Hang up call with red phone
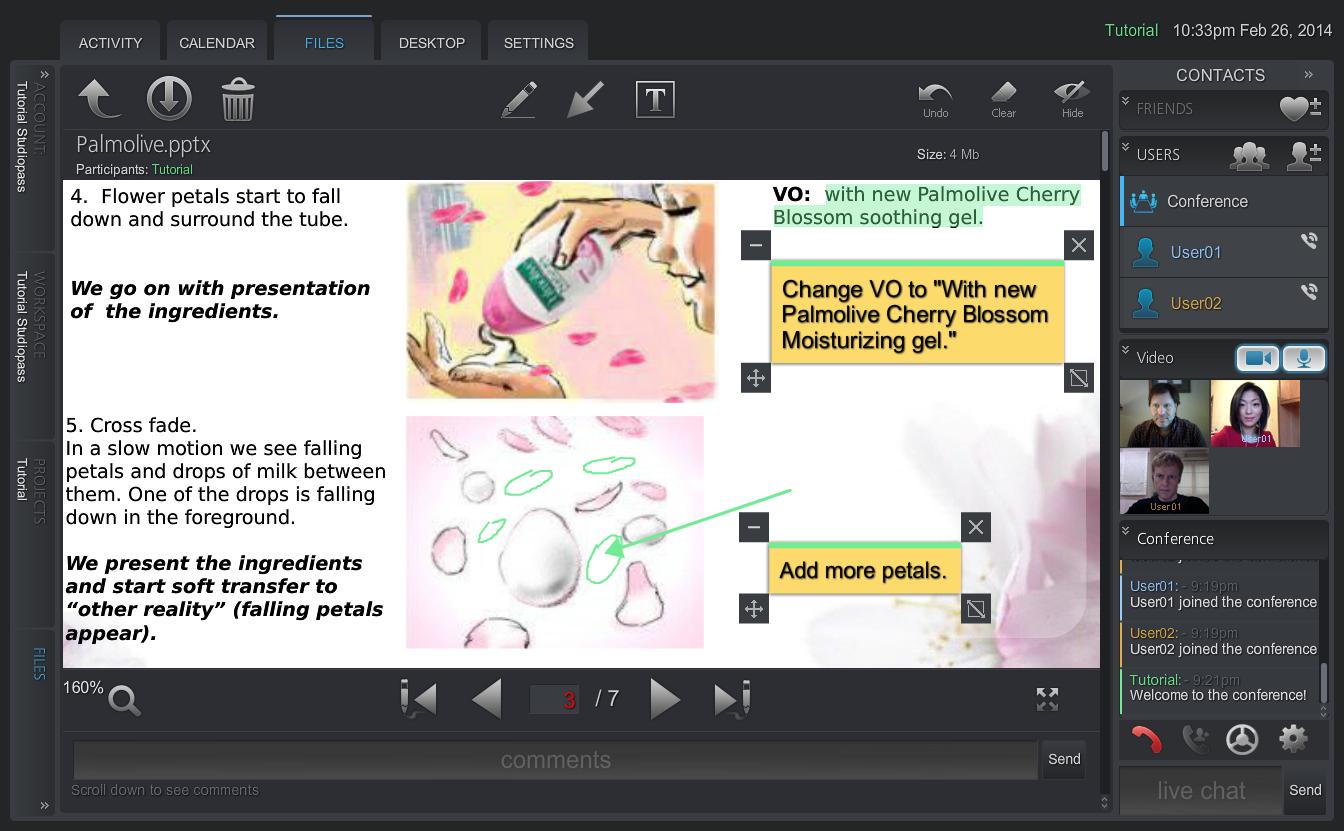The image size is (1344, 831). 1146,739
